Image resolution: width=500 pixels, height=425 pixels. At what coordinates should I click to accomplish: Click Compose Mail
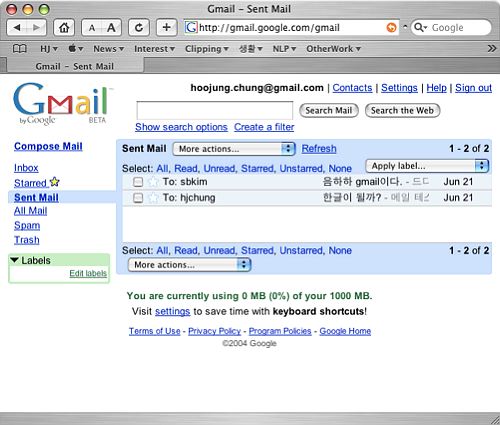[48, 146]
